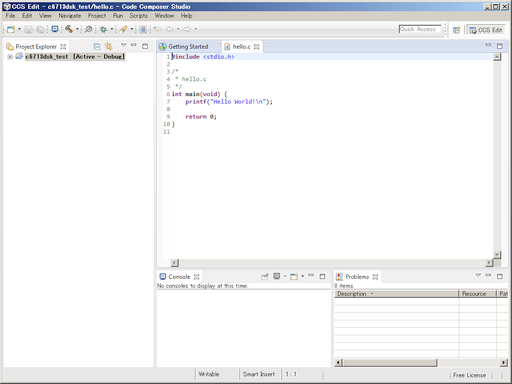The height and width of the screenshot is (384, 512).
Task: Sort Problems by the Resource column
Action: 478,294
